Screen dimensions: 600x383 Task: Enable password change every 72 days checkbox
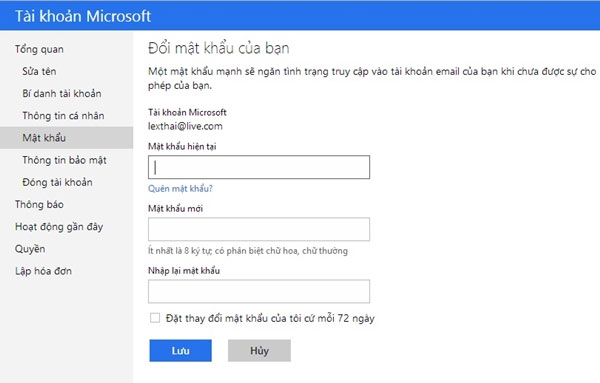coord(155,318)
